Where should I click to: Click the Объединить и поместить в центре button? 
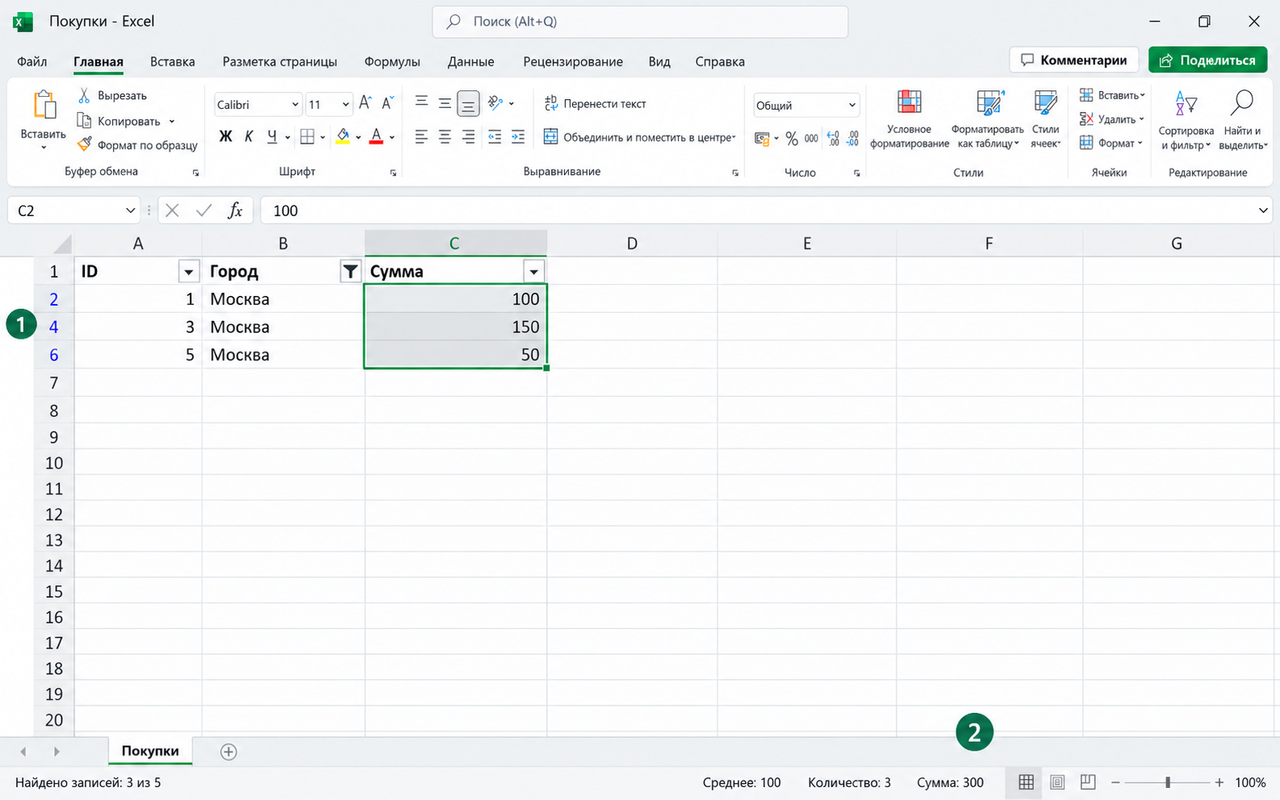coord(639,137)
